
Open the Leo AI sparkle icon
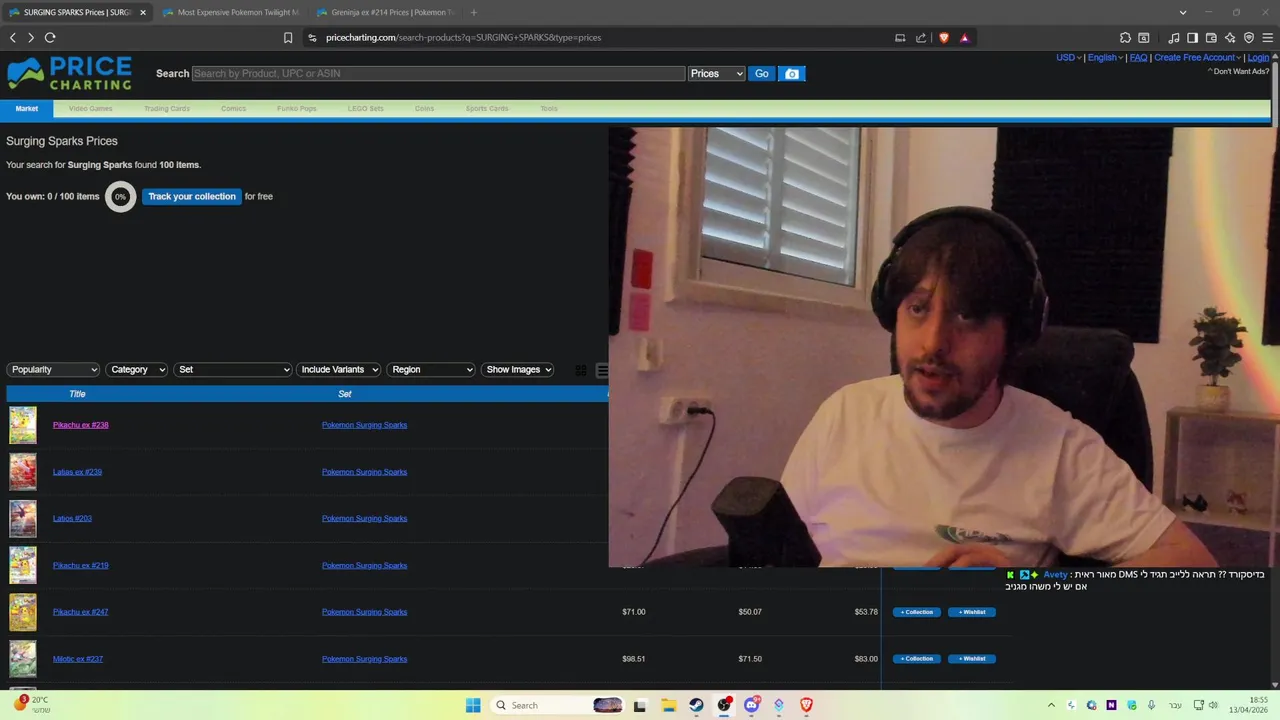(x=1230, y=38)
